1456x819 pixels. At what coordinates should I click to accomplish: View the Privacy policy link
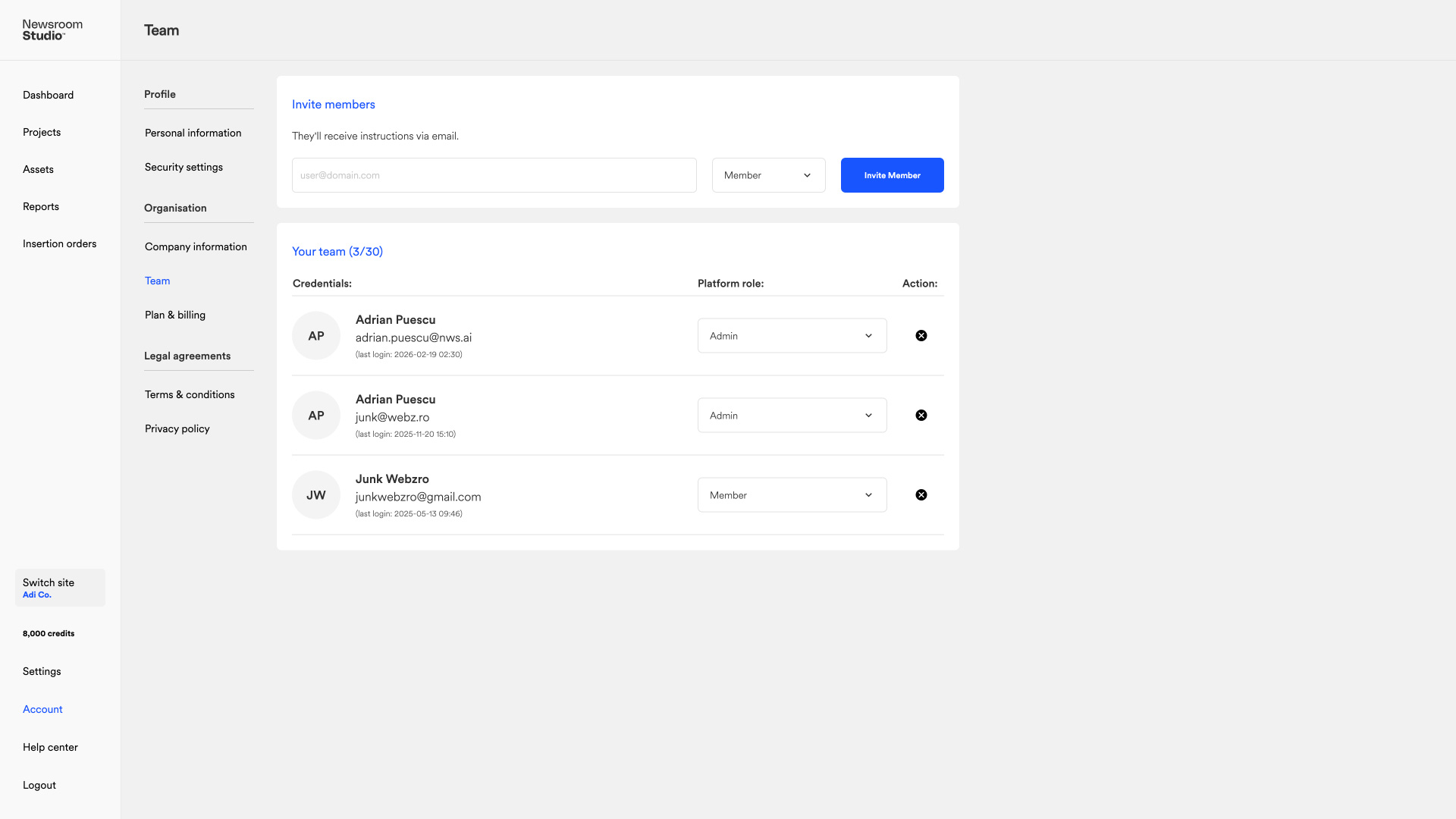(x=177, y=428)
